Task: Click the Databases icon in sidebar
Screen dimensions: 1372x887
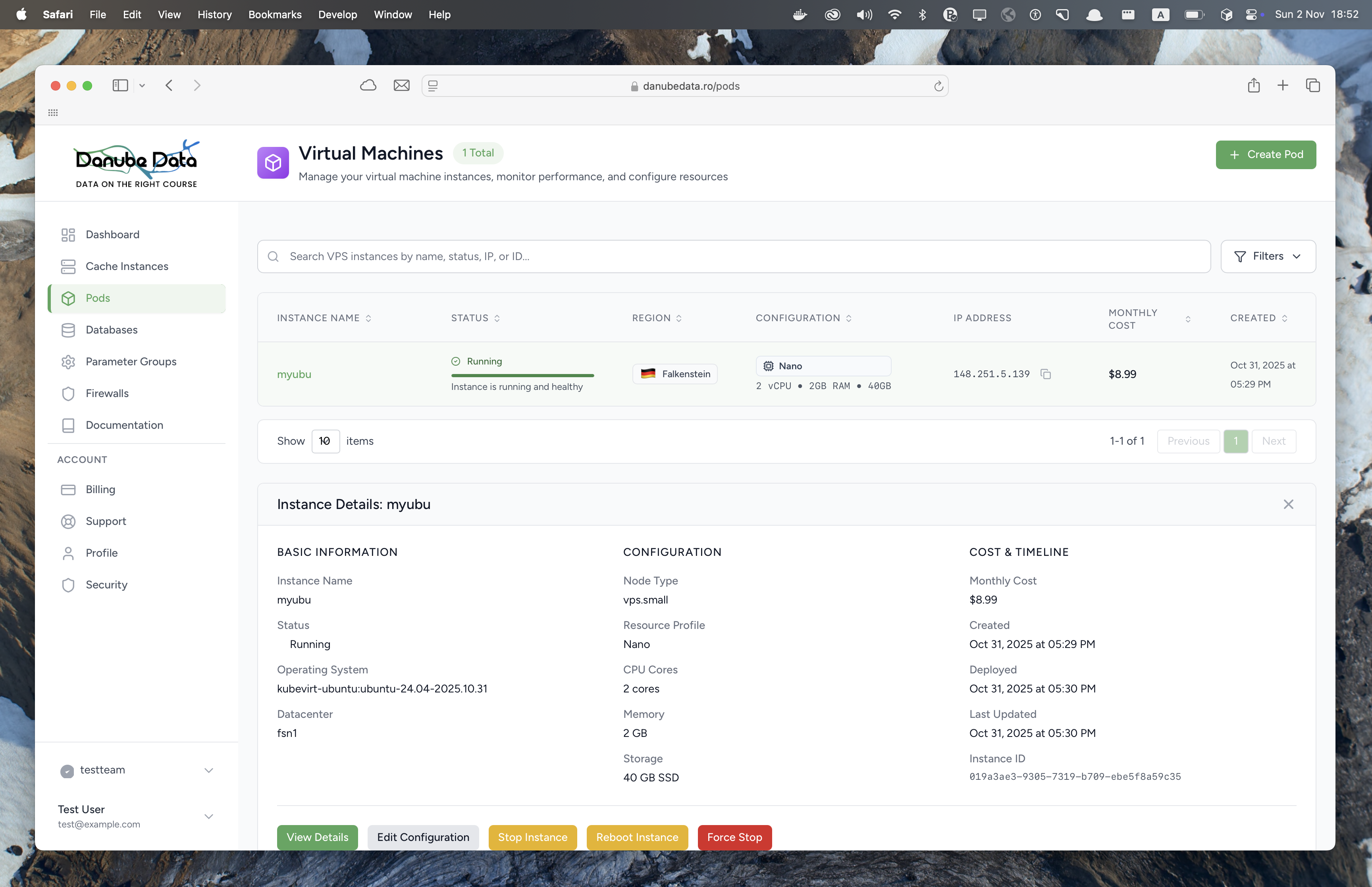Action: pyautogui.click(x=69, y=330)
